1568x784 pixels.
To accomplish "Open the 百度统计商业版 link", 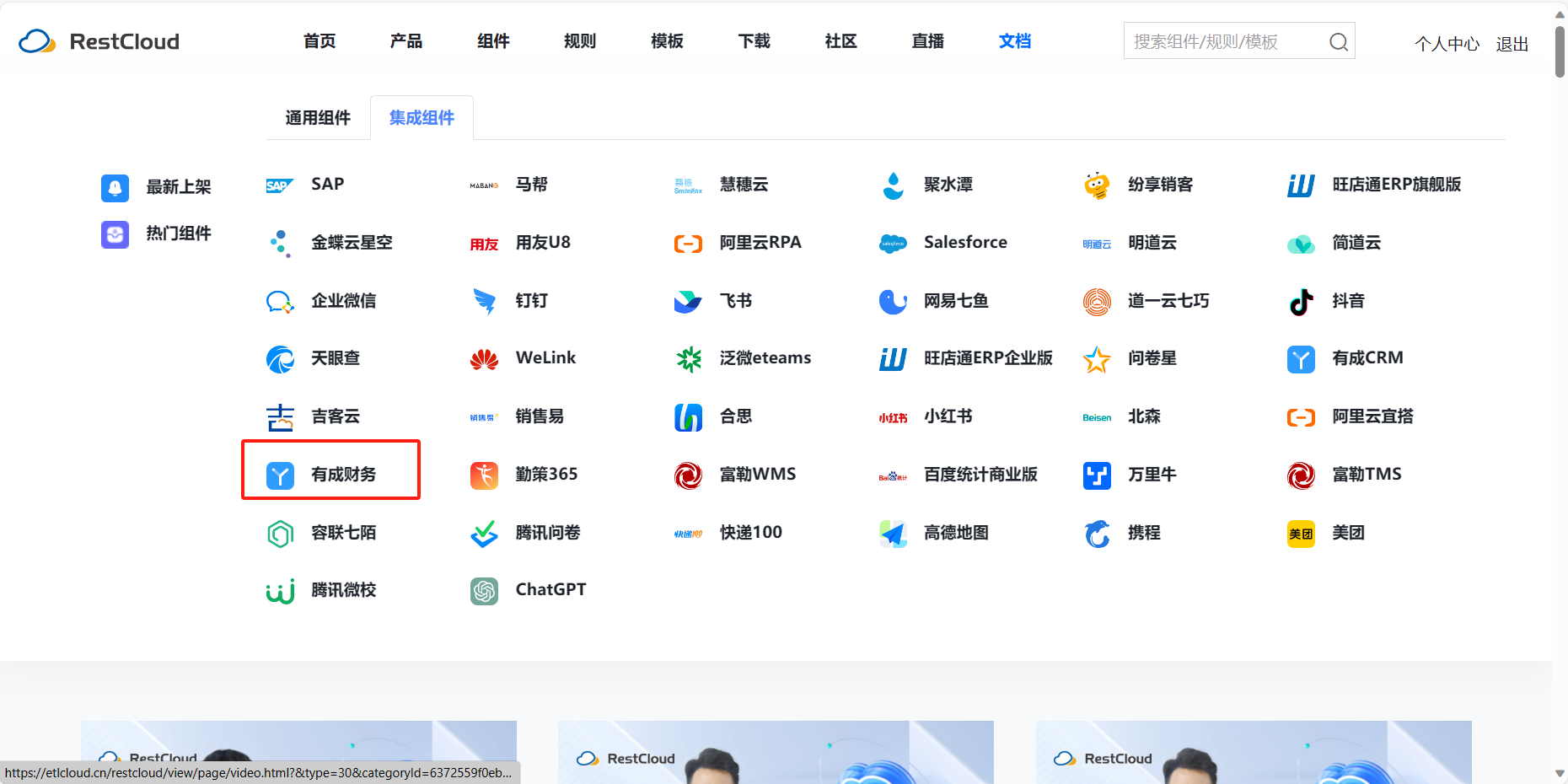I will coord(980,475).
